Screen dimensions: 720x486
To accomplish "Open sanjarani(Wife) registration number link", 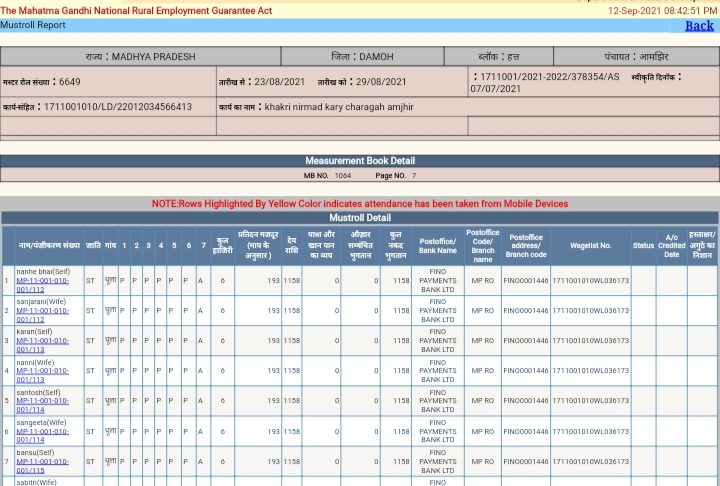I will coord(42,315).
